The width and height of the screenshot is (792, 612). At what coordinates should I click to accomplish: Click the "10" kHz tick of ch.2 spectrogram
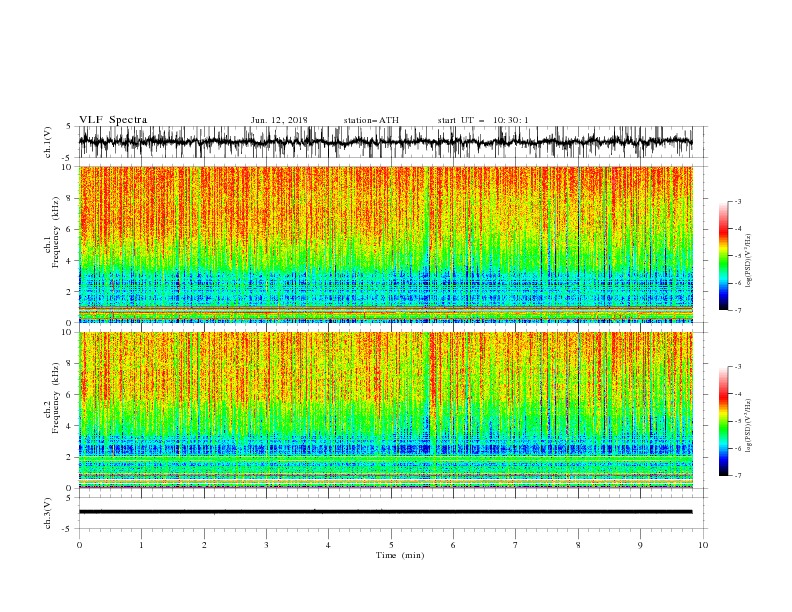(68, 332)
